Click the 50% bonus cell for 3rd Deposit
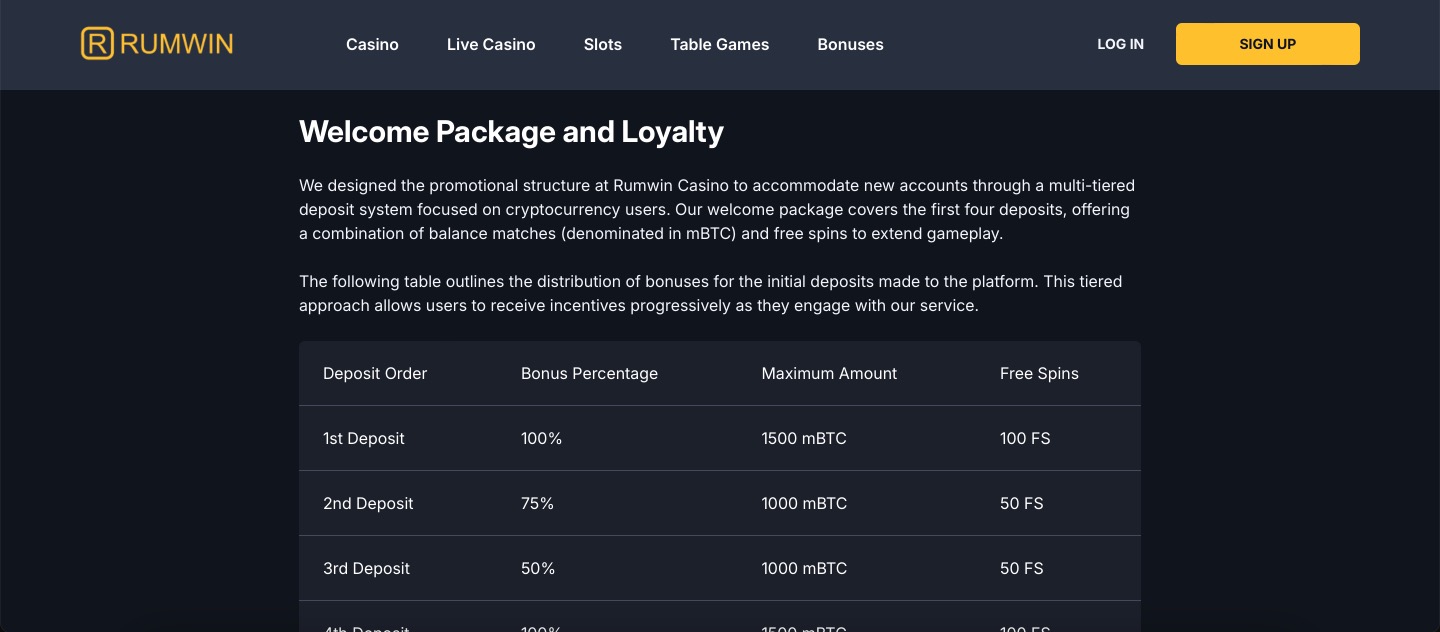Screen dimensions: 1440x632 click(x=538, y=568)
